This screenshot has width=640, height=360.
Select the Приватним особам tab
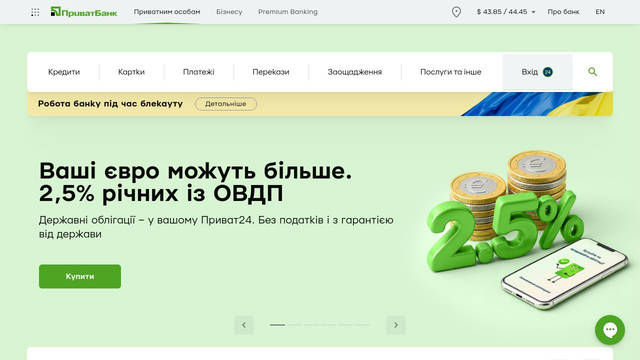167,12
